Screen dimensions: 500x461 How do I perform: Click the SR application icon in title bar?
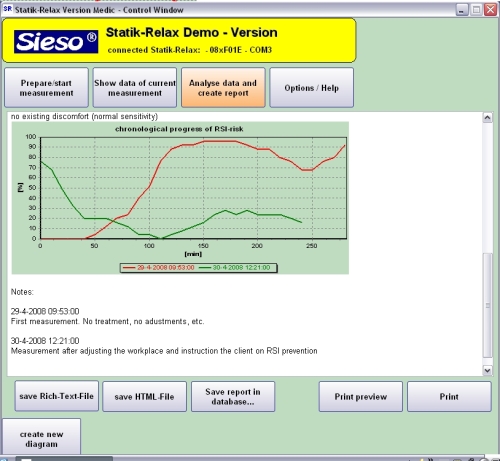click(8, 9)
